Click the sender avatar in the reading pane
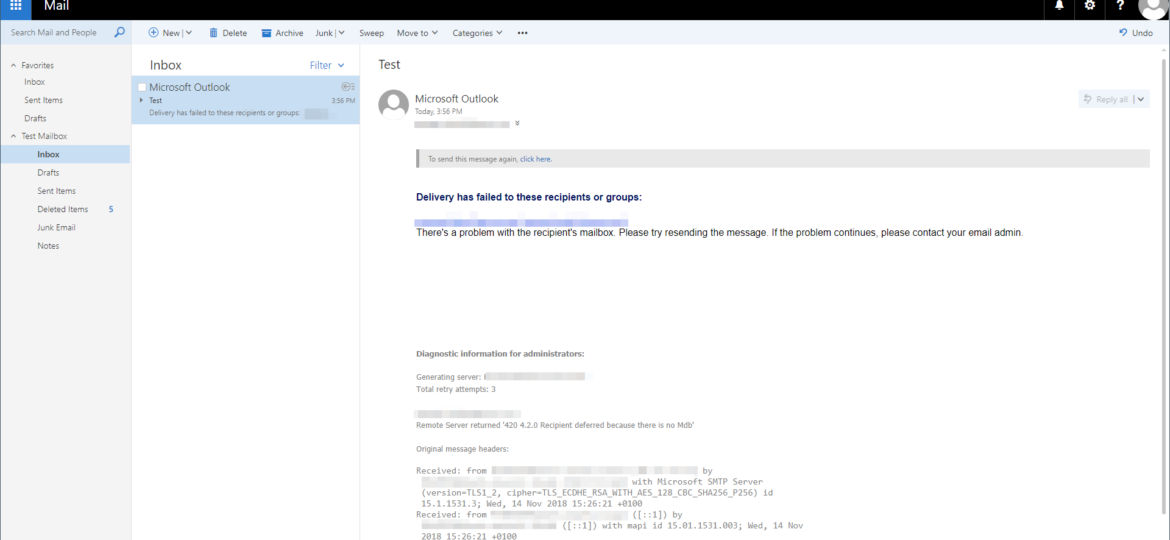Screen dimensions: 1170x540 (x=393, y=104)
